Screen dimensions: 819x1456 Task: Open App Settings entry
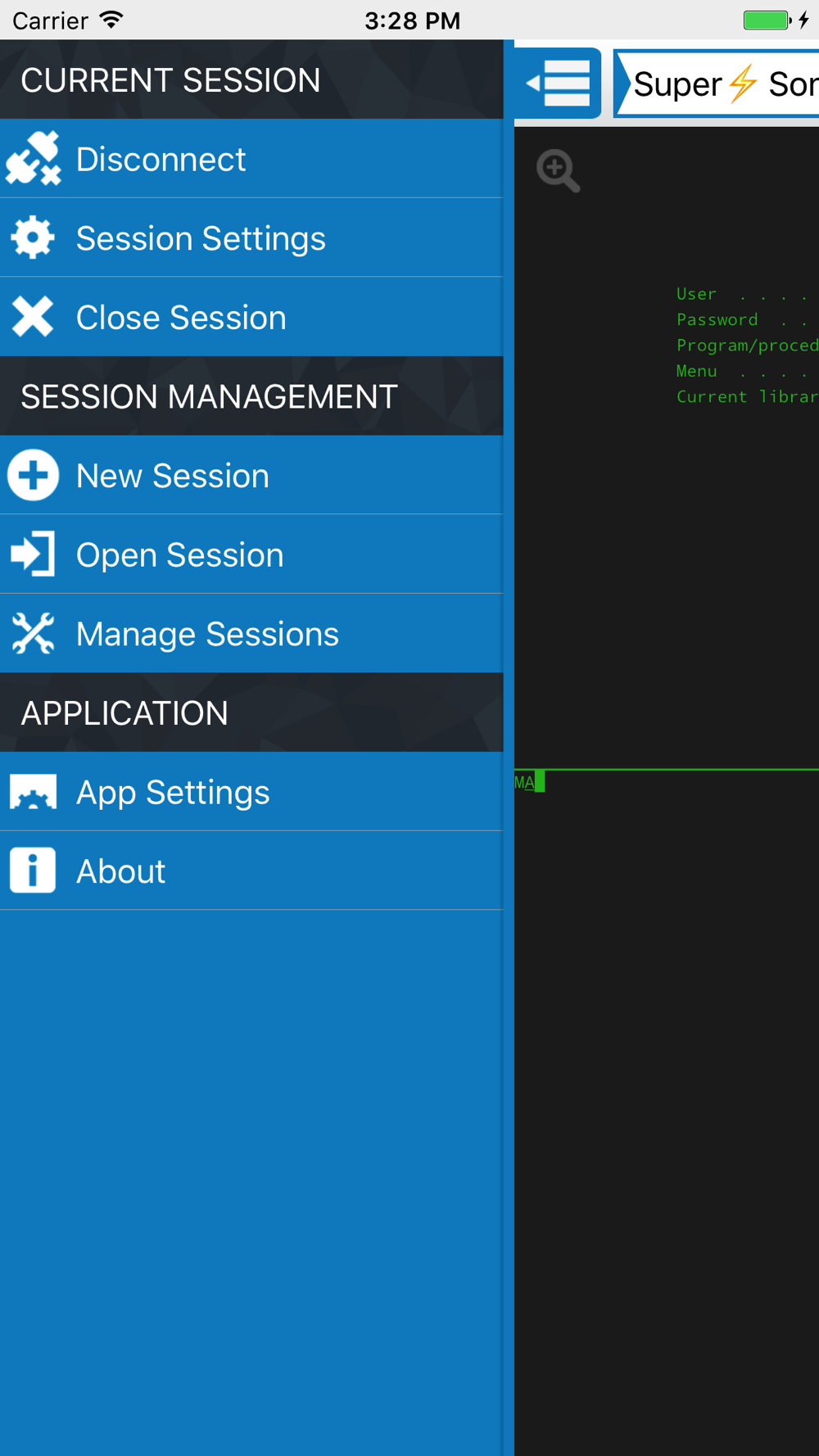[251, 792]
